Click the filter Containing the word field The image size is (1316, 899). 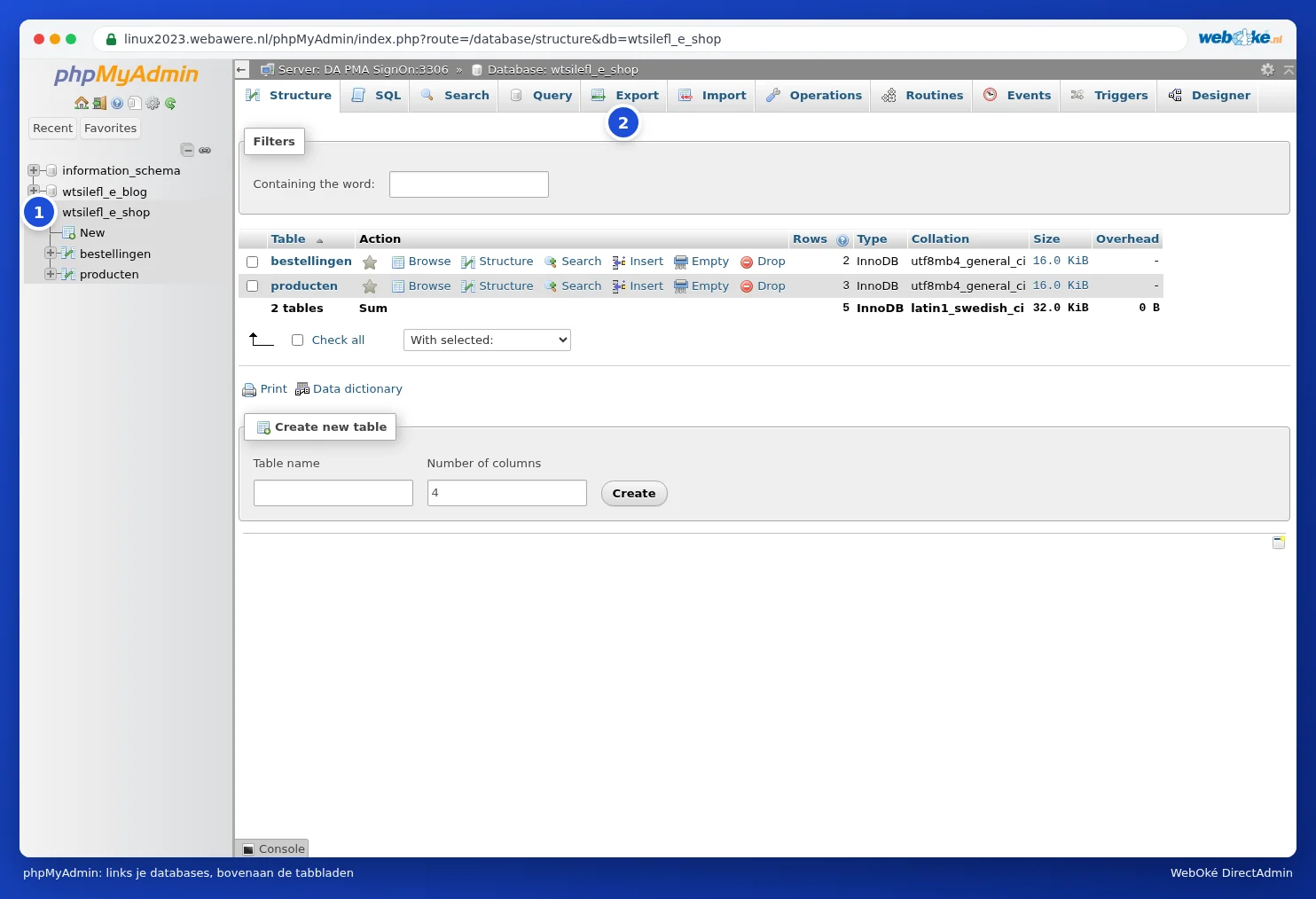469,184
